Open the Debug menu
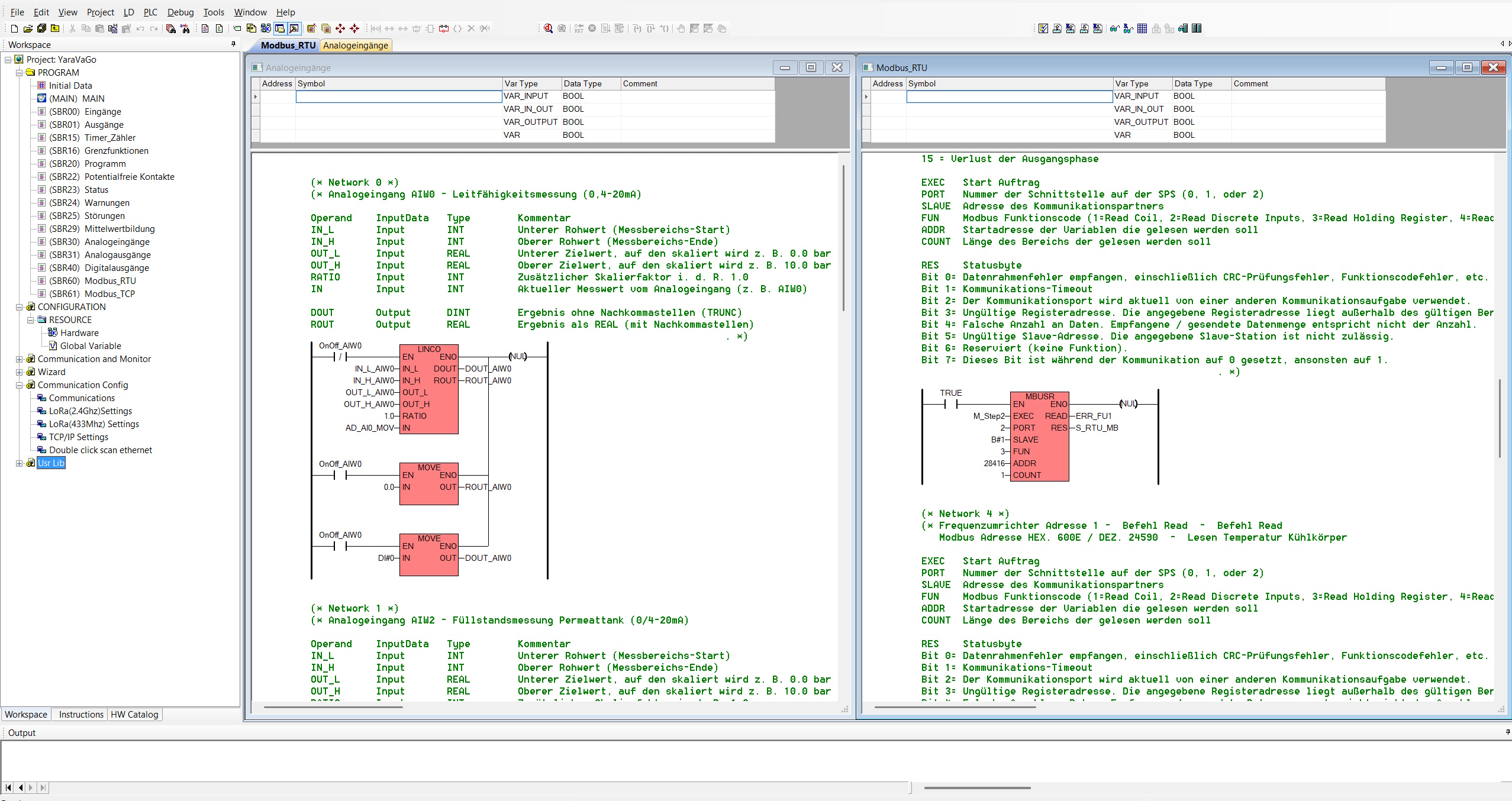Viewport: 1512px width, 801px height. tap(180, 12)
